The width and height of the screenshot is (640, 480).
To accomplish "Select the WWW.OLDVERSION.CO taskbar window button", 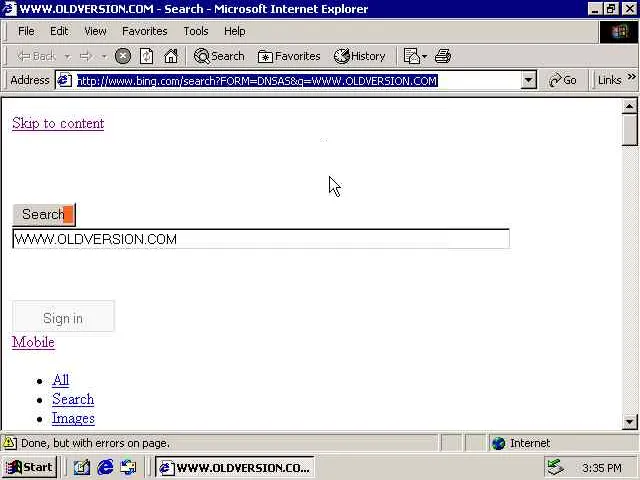I will coord(235,467).
